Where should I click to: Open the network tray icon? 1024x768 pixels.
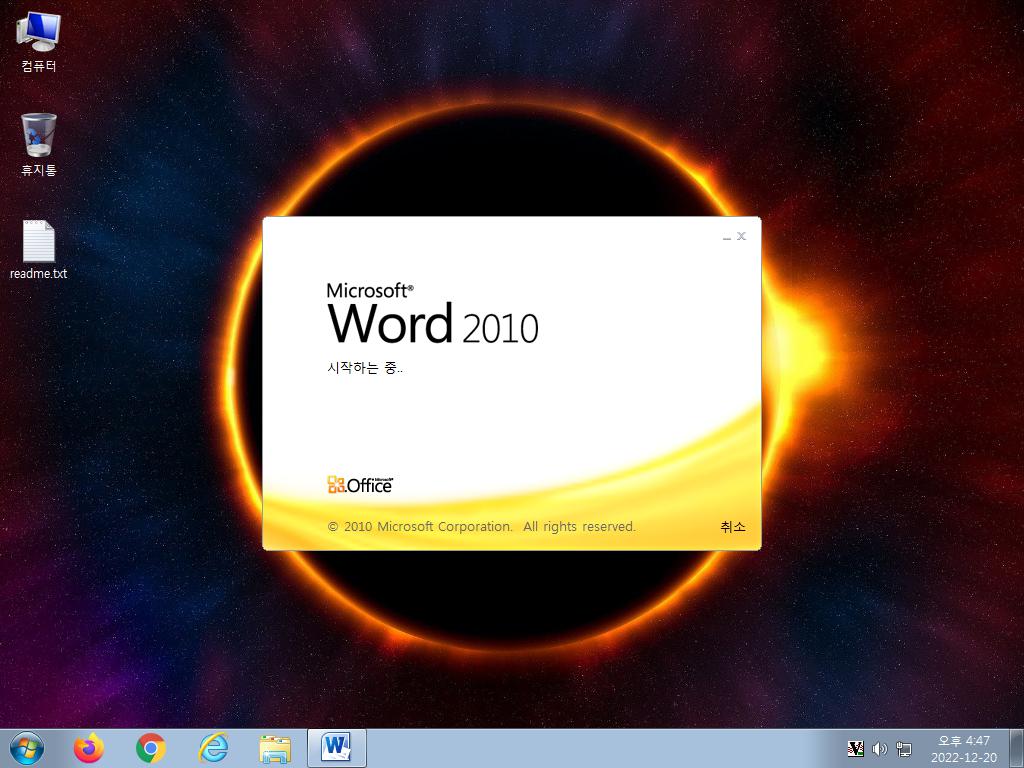pyautogui.click(x=904, y=748)
